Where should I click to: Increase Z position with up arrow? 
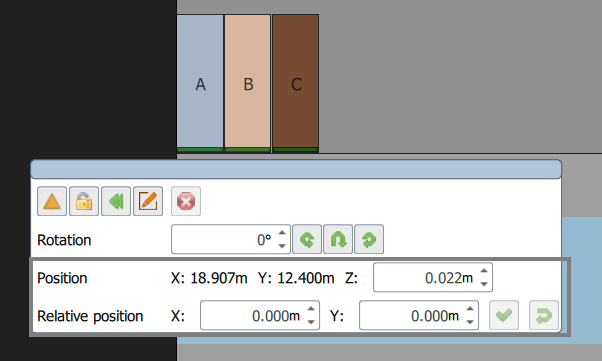coord(484,271)
